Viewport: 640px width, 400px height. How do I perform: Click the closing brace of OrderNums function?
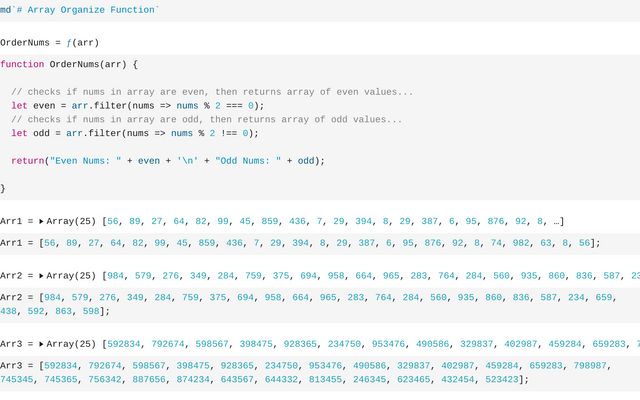point(3,188)
